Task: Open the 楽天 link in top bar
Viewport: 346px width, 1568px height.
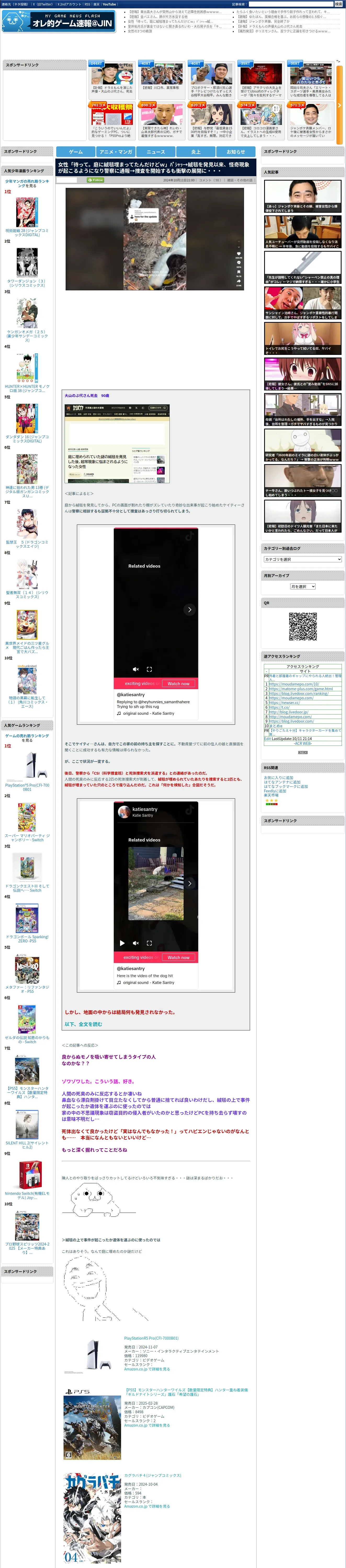Action: pyautogui.click(x=96, y=4)
